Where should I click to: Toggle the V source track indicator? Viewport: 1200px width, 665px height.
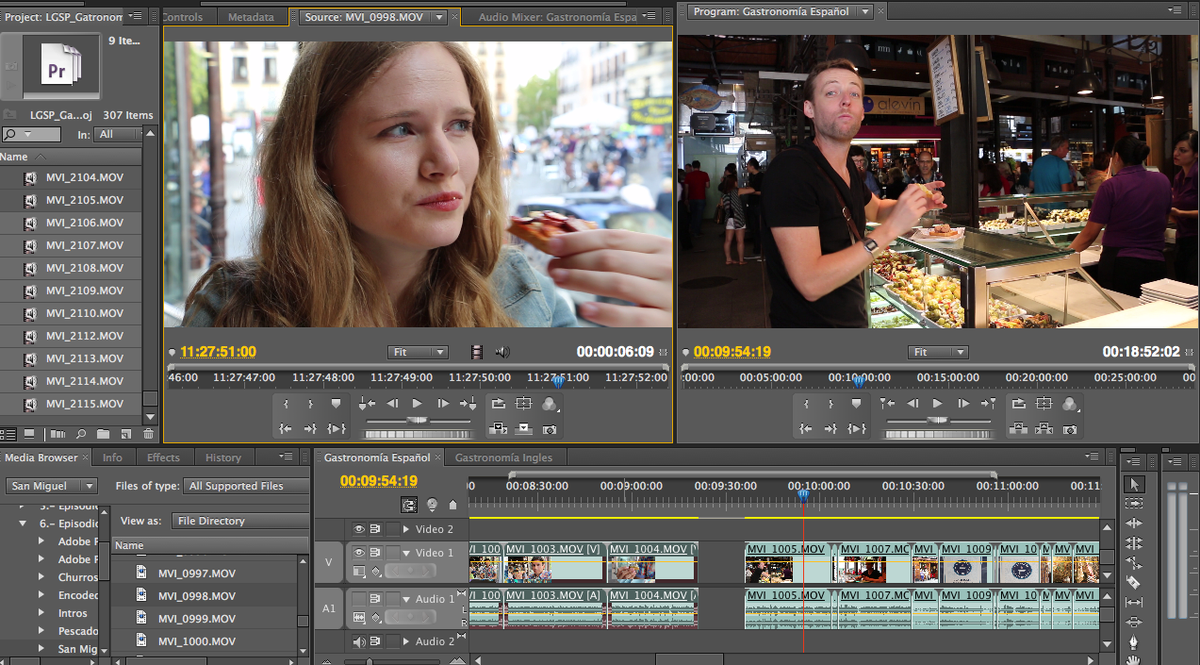pos(329,562)
